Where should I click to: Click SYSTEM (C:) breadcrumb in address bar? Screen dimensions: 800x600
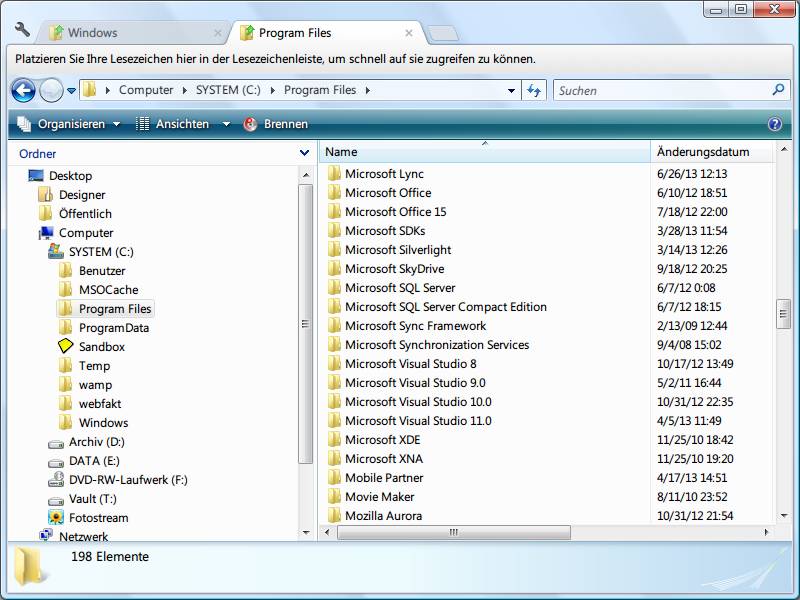228,90
